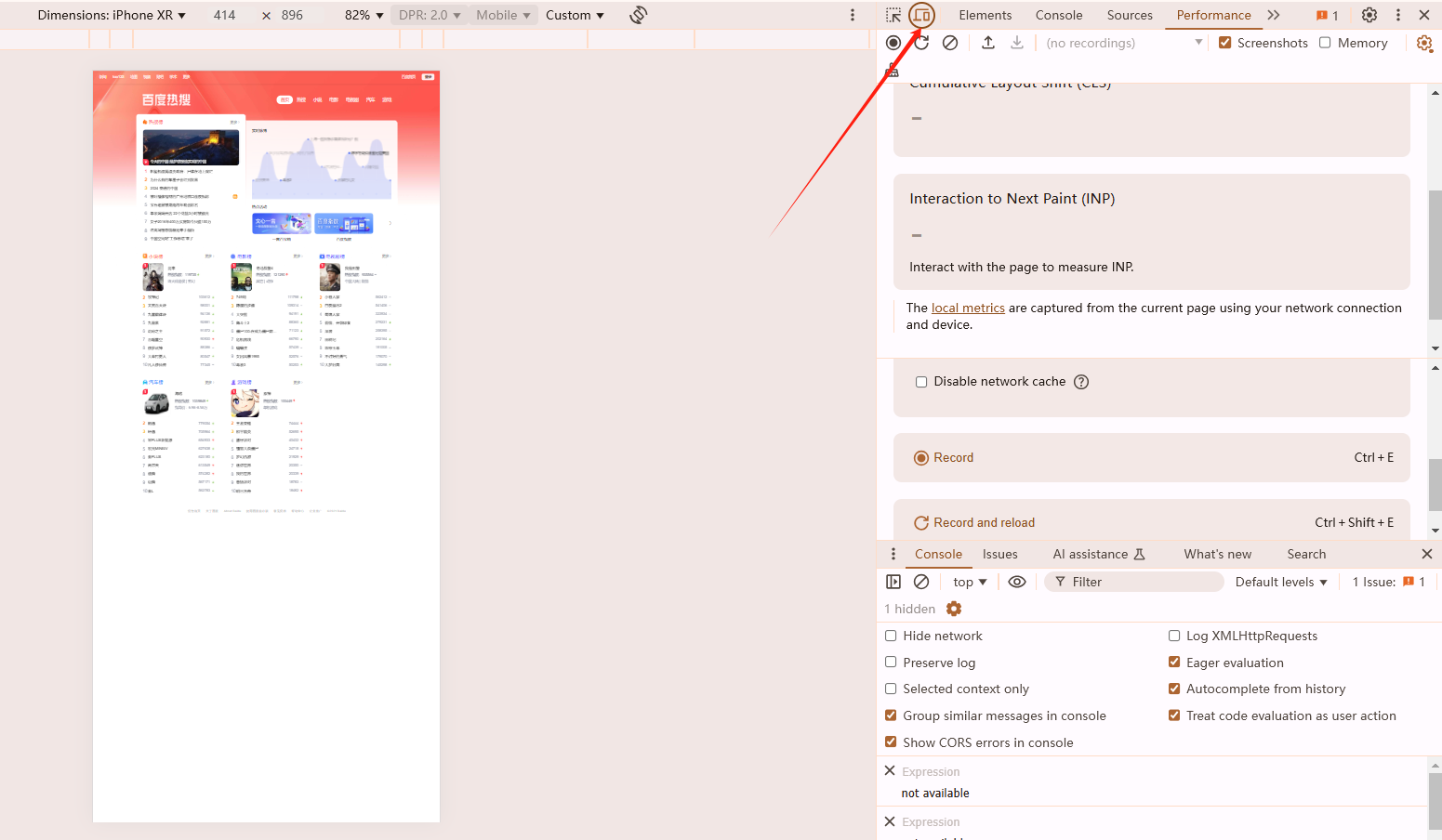This screenshot has height=840, width=1442.
Task: Remove the first live expression
Action: tap(890, 771)
